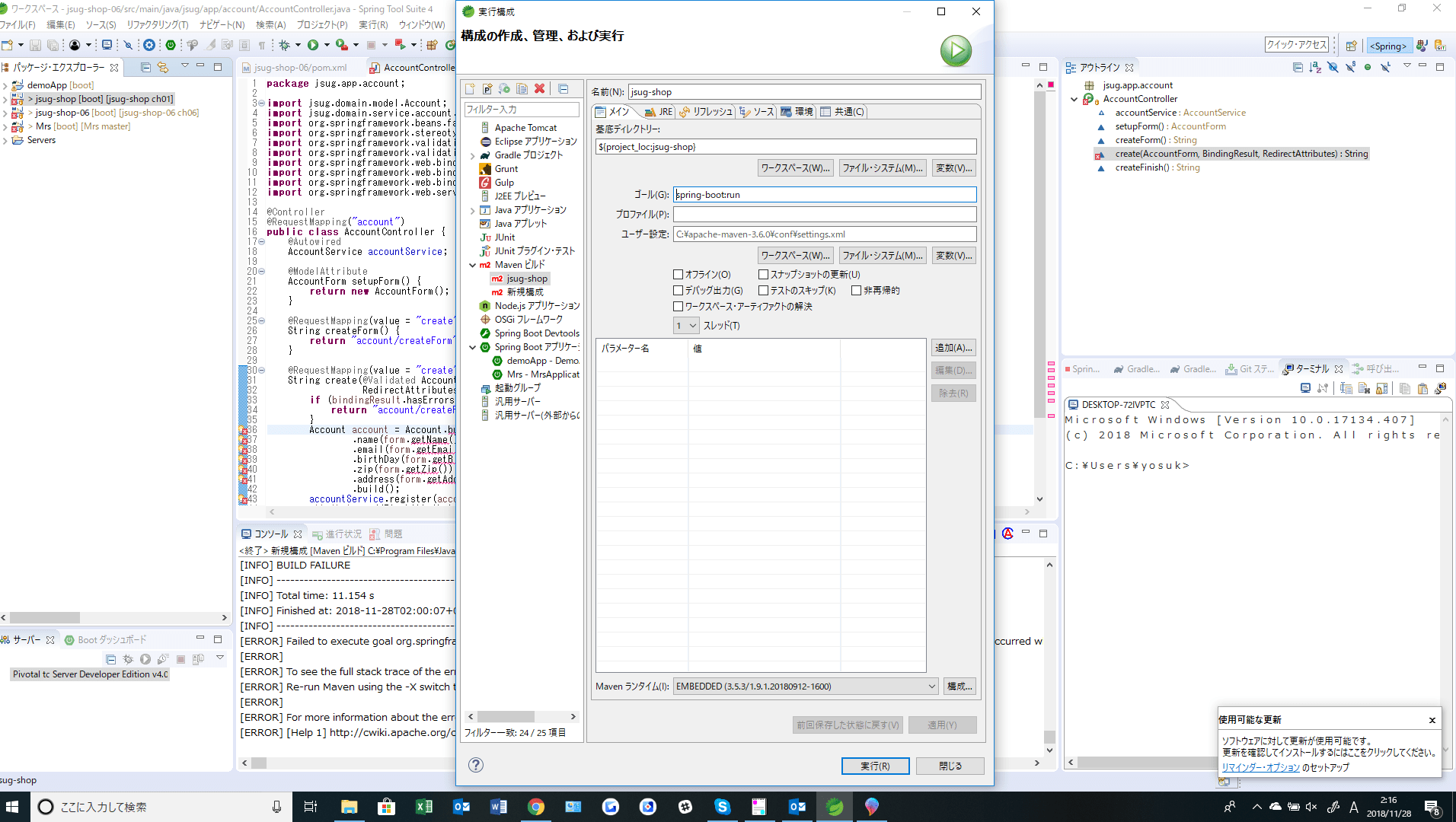Click the Debug bug icon in the main toolbar
The width and height of the screenshot is (1456, 822).
(284, 46)
